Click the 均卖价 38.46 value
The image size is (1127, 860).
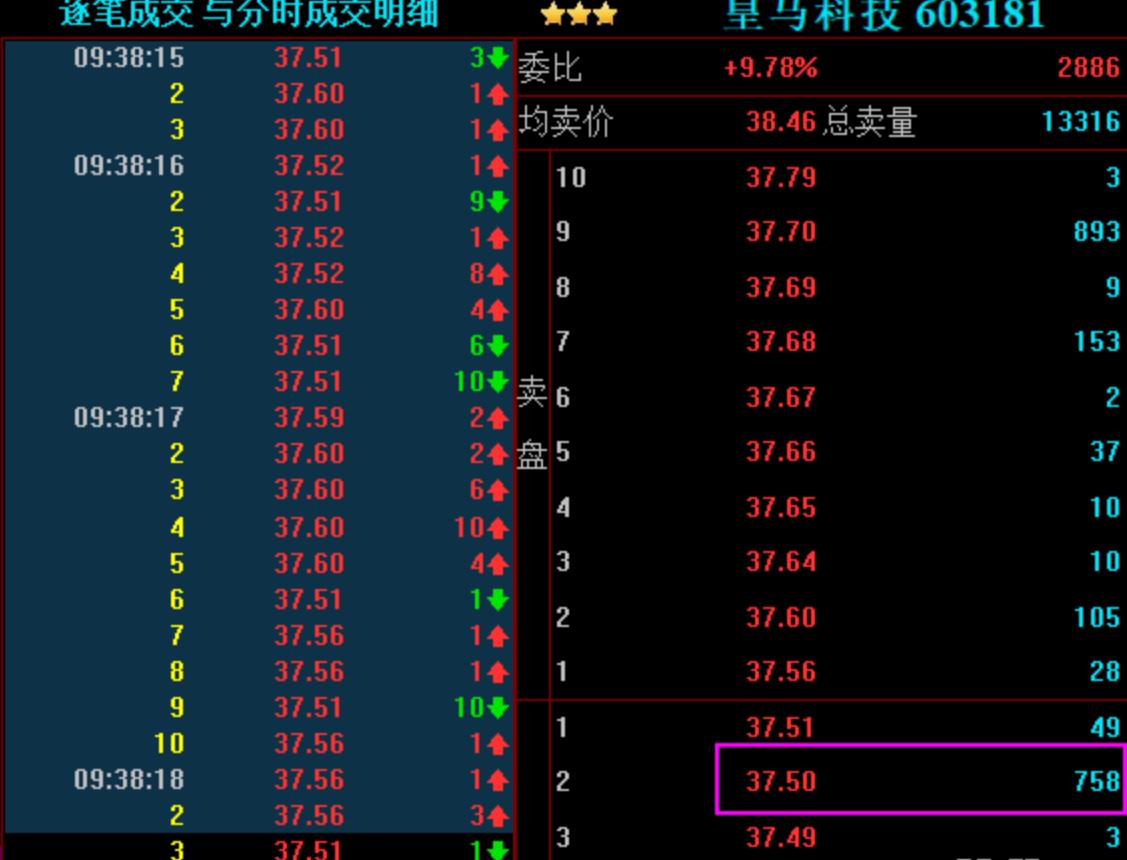[781, 123]
